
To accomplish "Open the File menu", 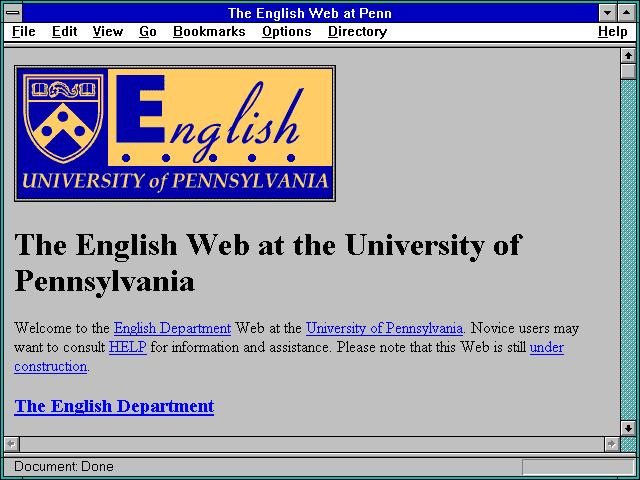I will 24,31.
